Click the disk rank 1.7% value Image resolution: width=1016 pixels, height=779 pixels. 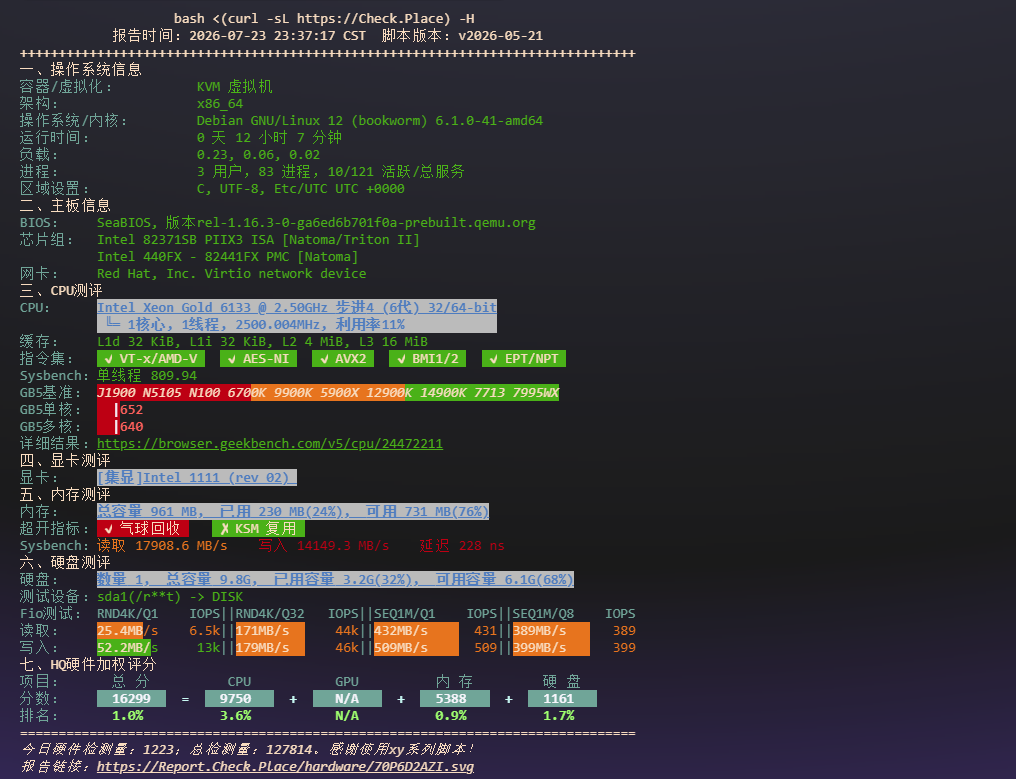pyautogui.click(x=559, y=715)
